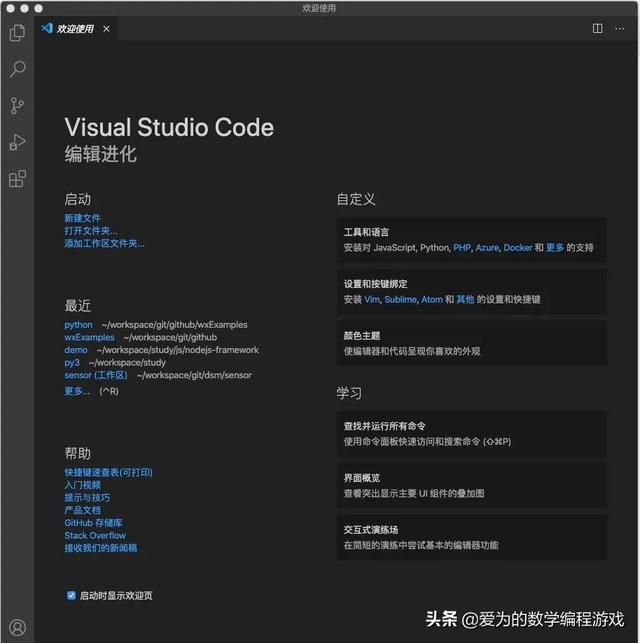Open 产品文档 help link
This screenshot has width=640, height=643.
coord(82,510)
